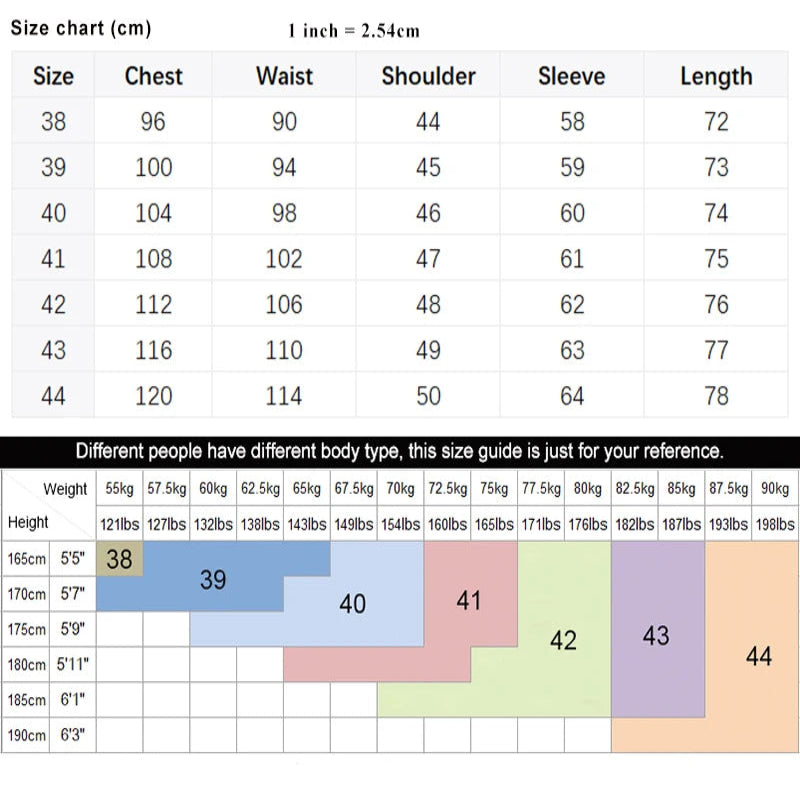Select the "1 inch = 2.54cm" note
The width and height of the screenshot is (800, 800).
point(354,31)
